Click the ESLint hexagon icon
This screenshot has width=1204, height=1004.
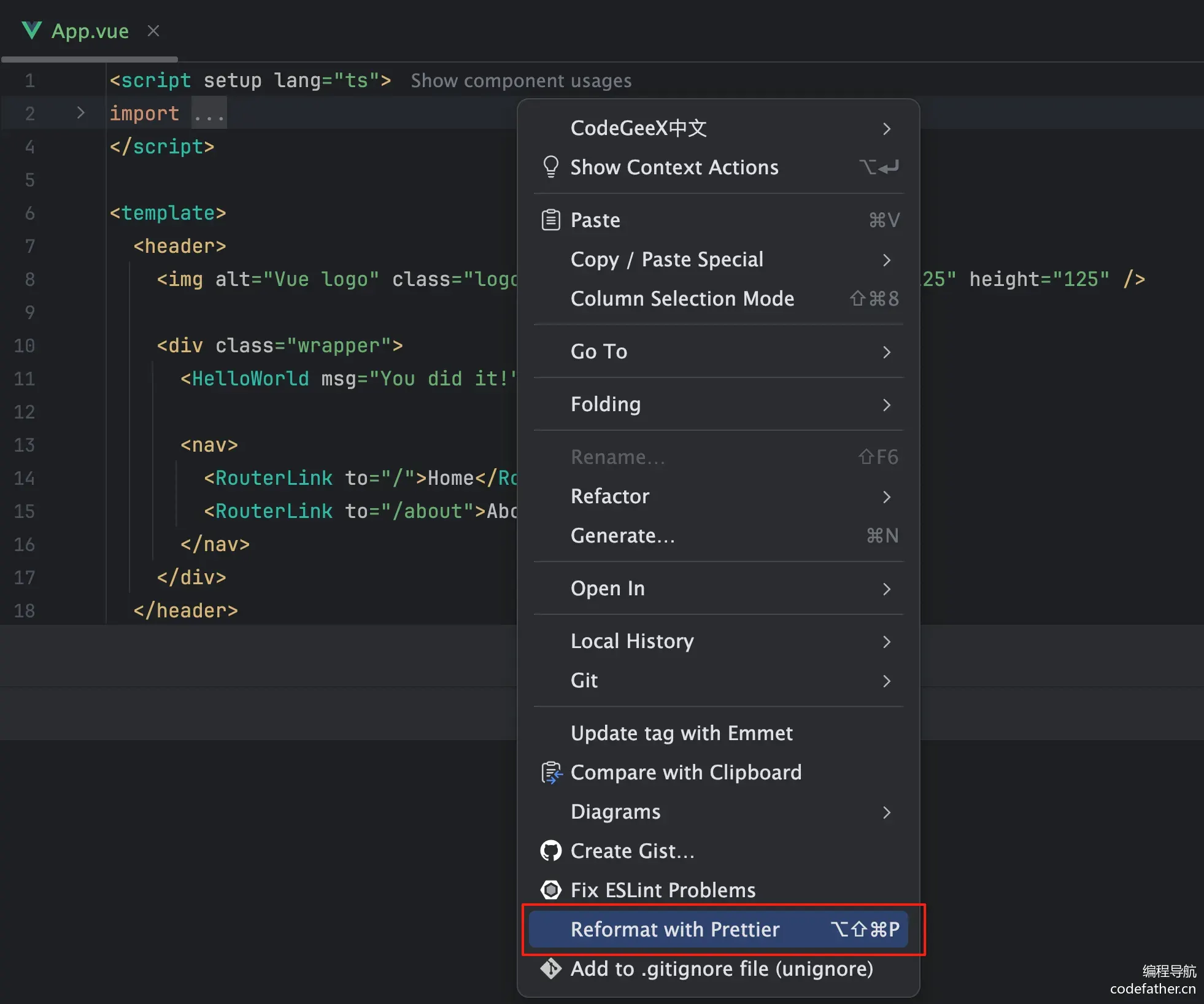[551, 890]
